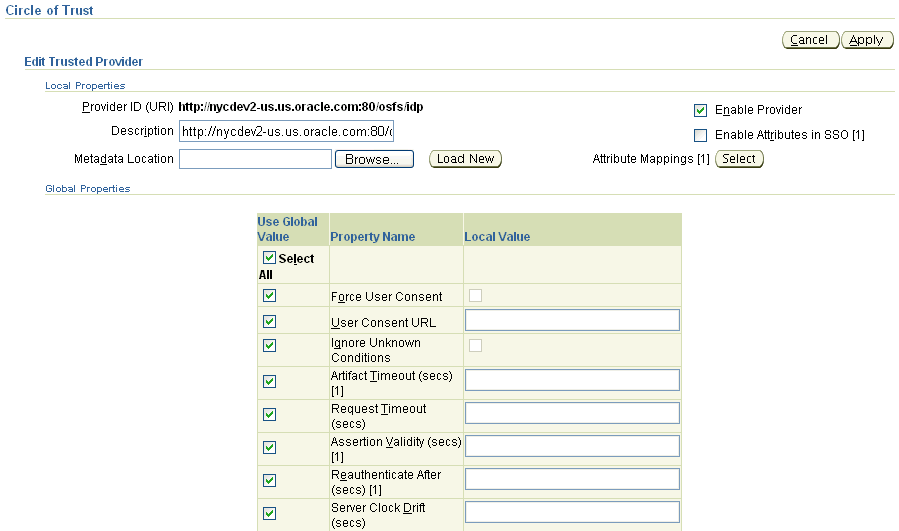Screen dimensions: 899x531
Task: Focus the Reauthenticate After local value field
Action: (572, 479)
